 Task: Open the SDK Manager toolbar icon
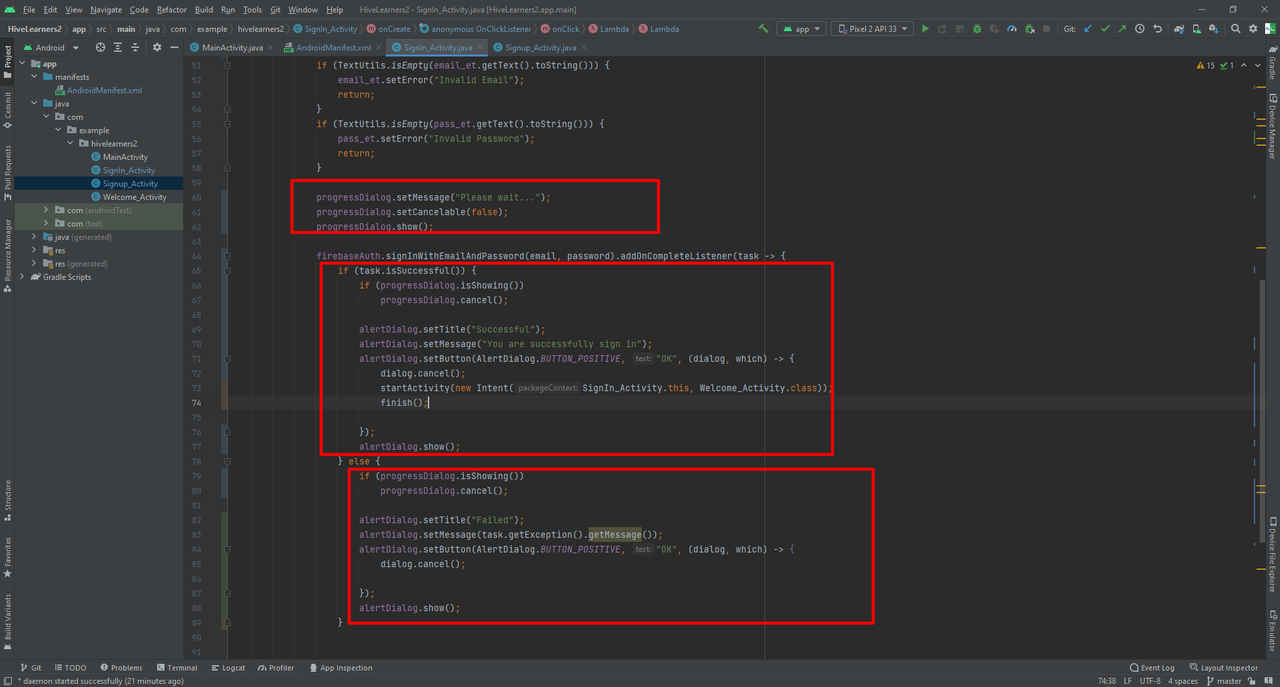point(1214,29)
